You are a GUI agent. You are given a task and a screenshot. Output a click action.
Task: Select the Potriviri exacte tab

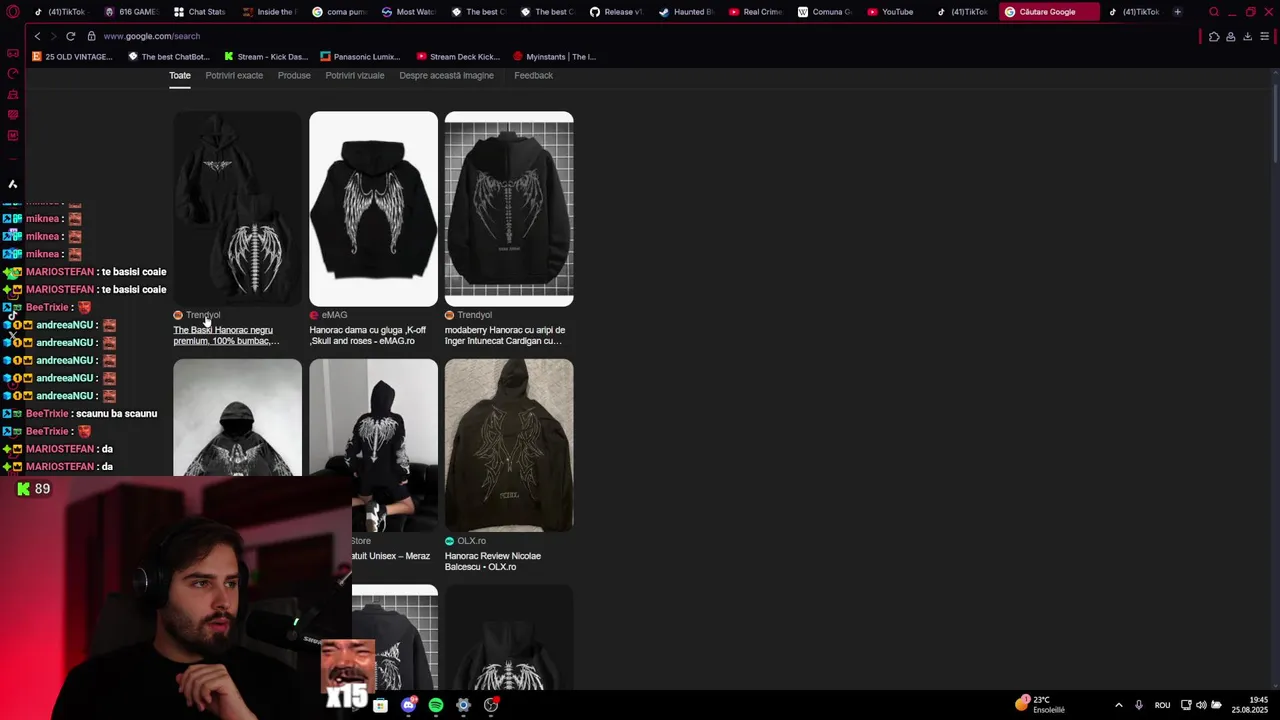click(234, 76)
